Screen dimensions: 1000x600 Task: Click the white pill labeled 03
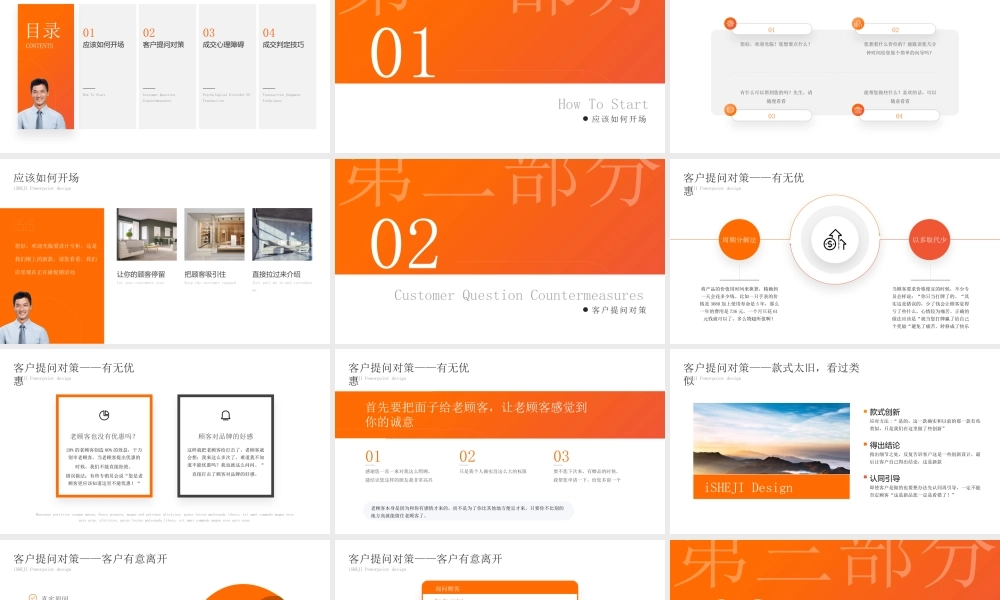coord(772,115)
